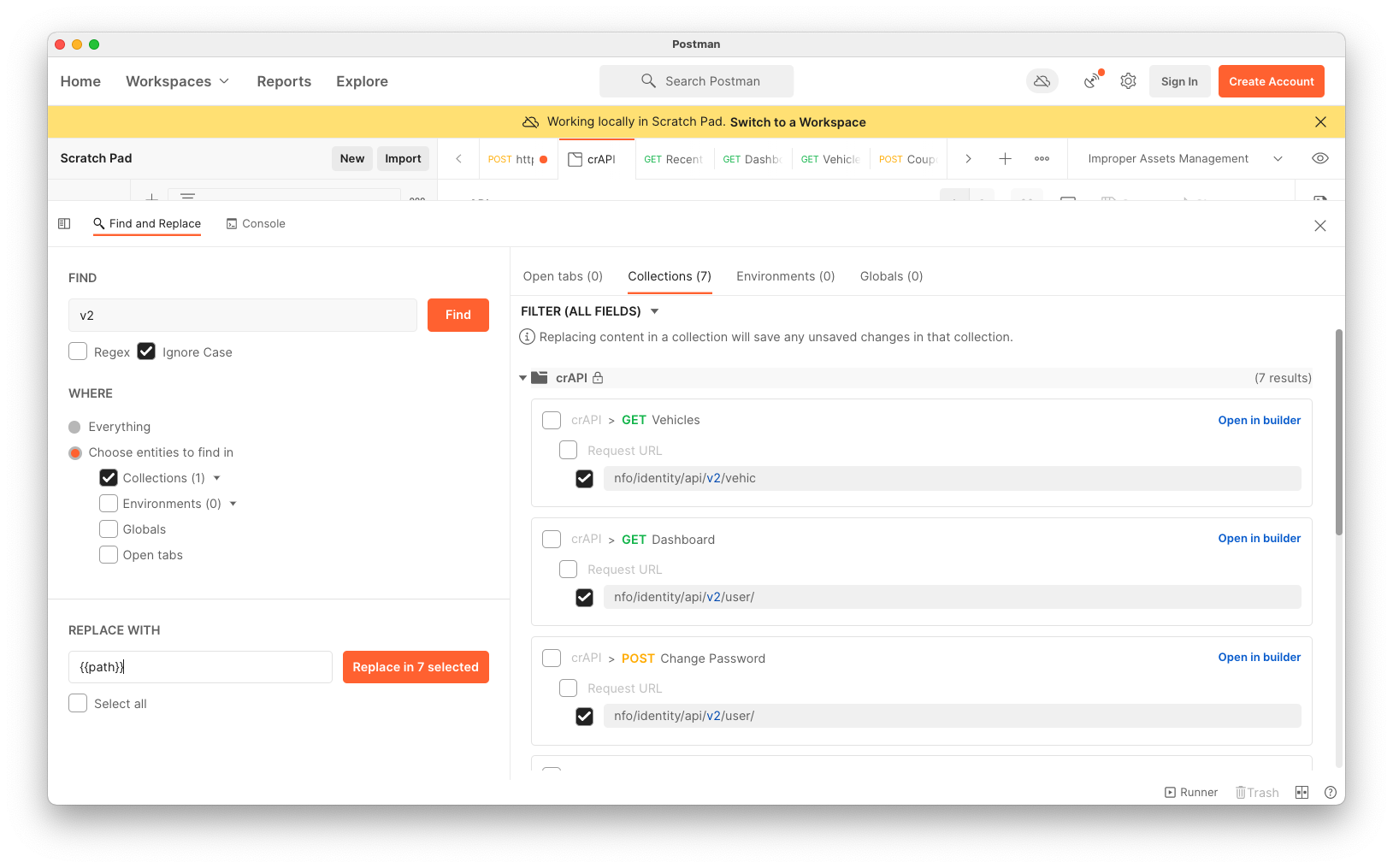The height and width of the screenshot is (868, 1393).
Task: Open the satellite capture requests icon
Action: (x=1093, y=80)
